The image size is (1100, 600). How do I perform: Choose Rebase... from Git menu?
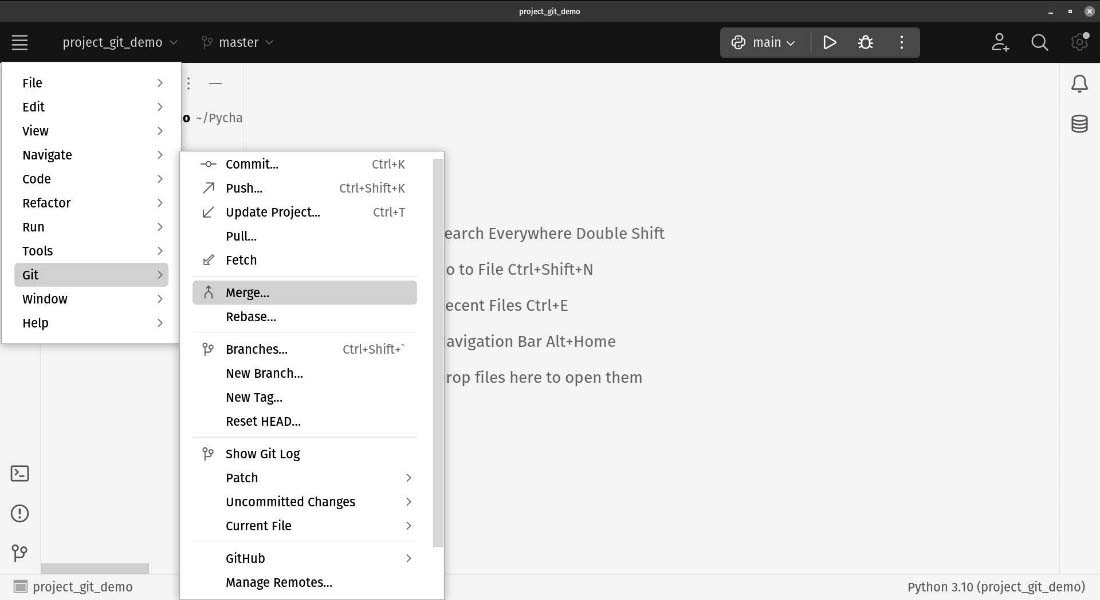click(x=304, y=316)
